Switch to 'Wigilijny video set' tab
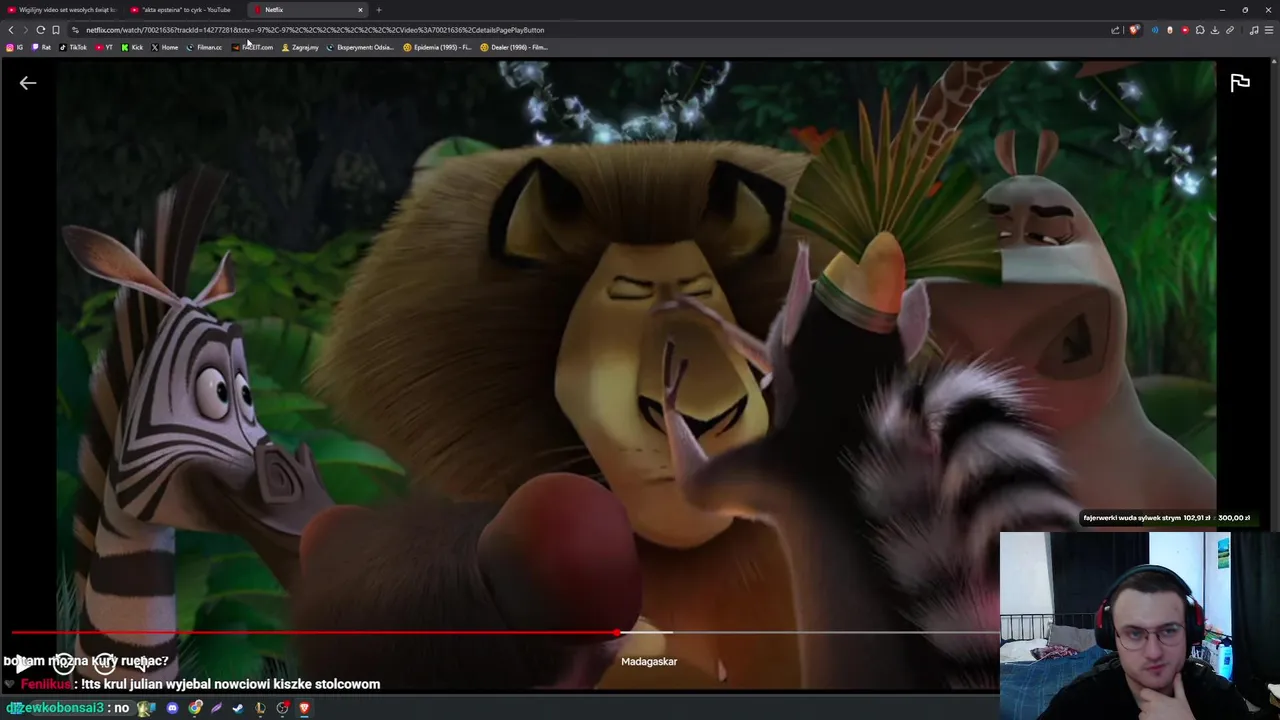1280x720 pixels. coord(61,10)
